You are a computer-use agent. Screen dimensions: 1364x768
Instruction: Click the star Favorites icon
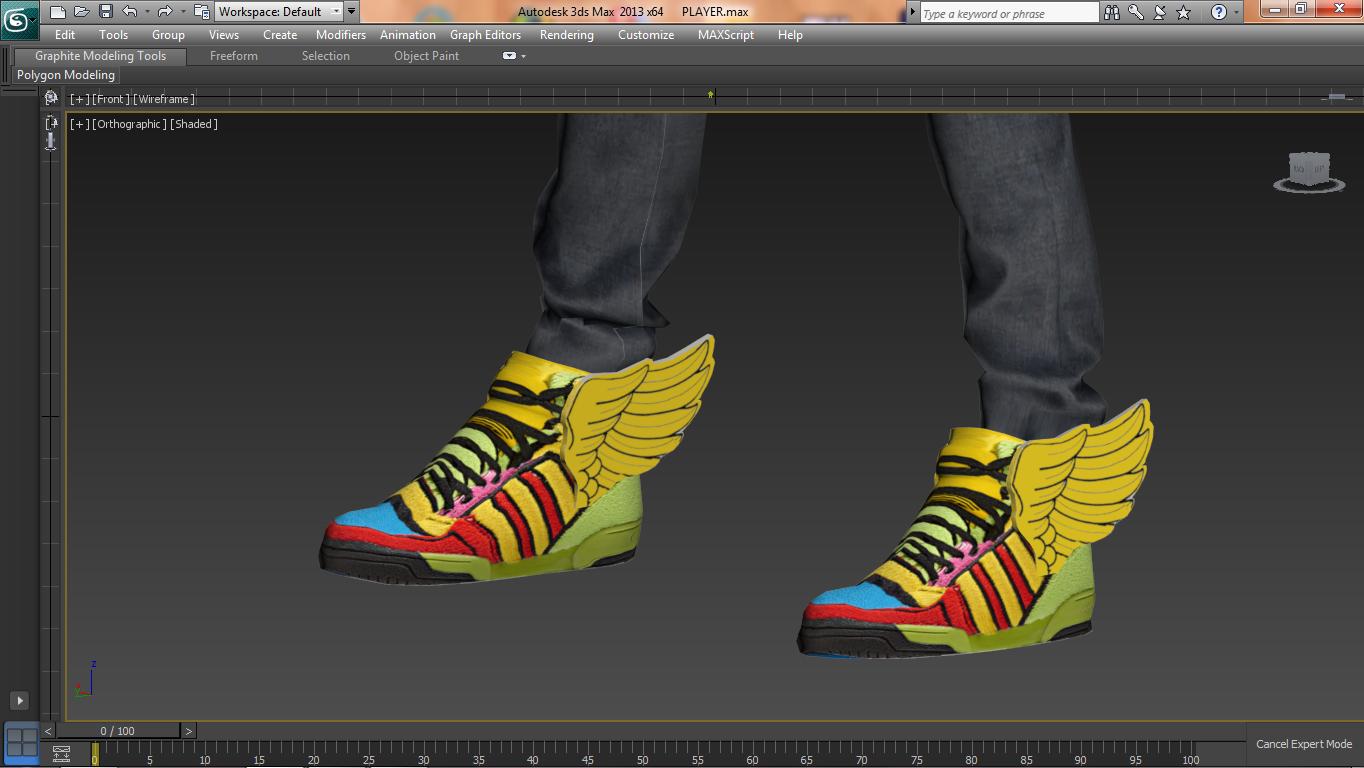1184,12
